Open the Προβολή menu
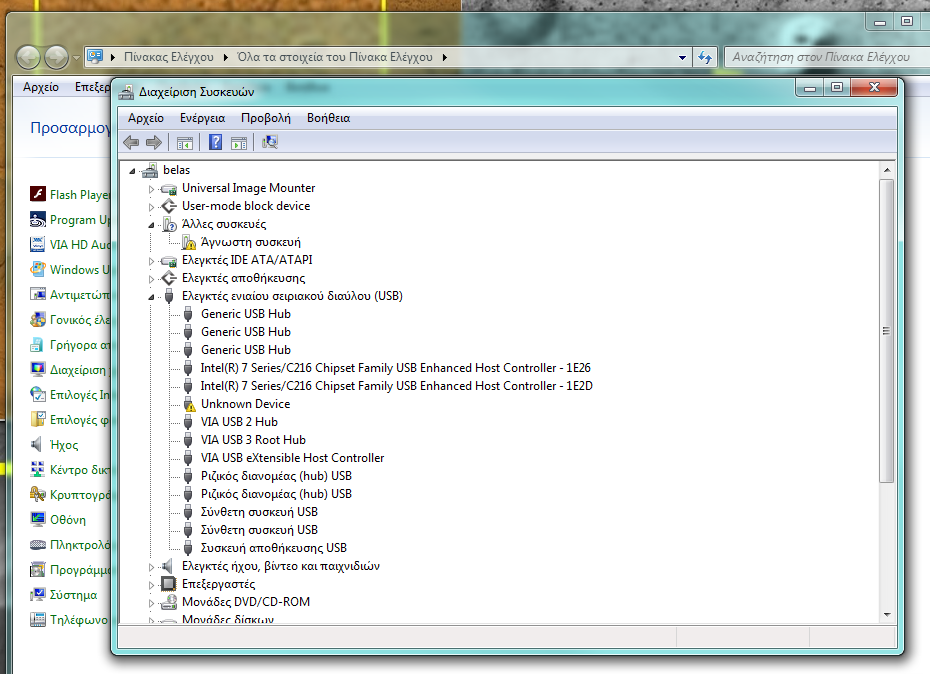 [265, 118]
